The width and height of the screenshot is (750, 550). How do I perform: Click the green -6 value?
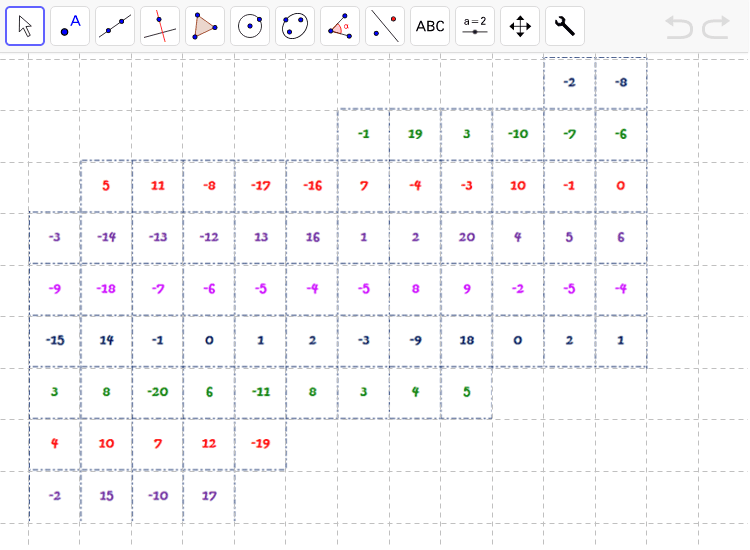point(621,134)
